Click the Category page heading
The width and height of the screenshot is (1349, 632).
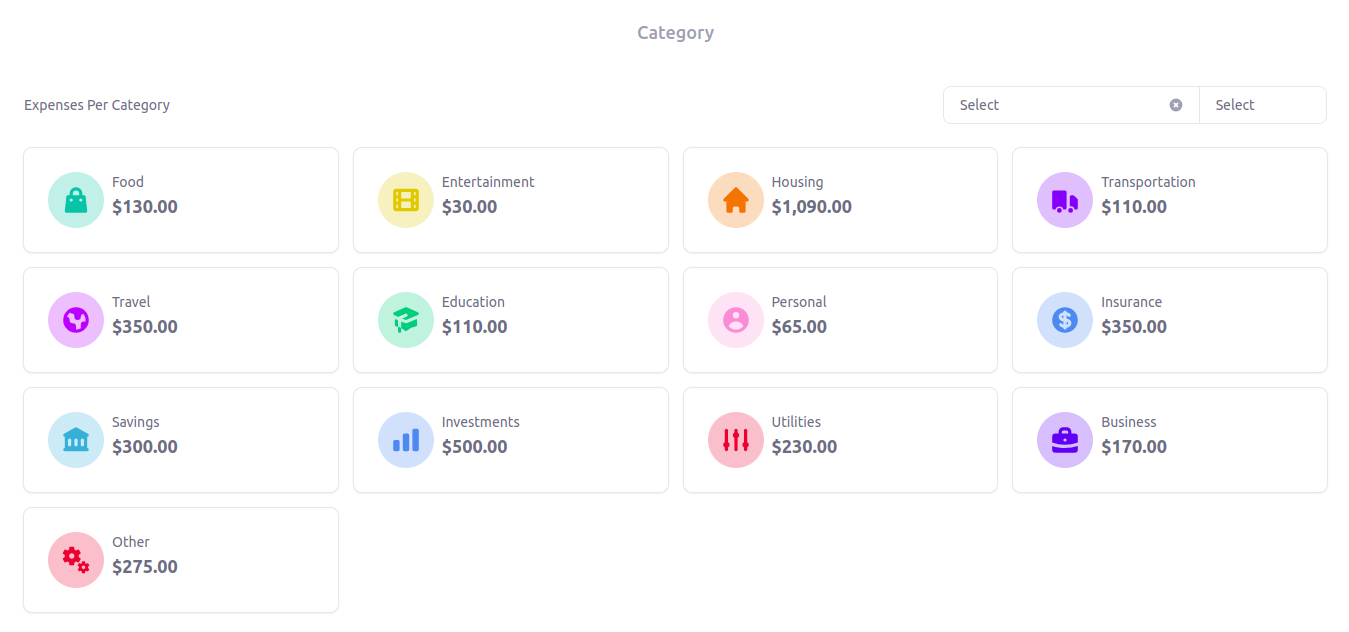point(675,33)
